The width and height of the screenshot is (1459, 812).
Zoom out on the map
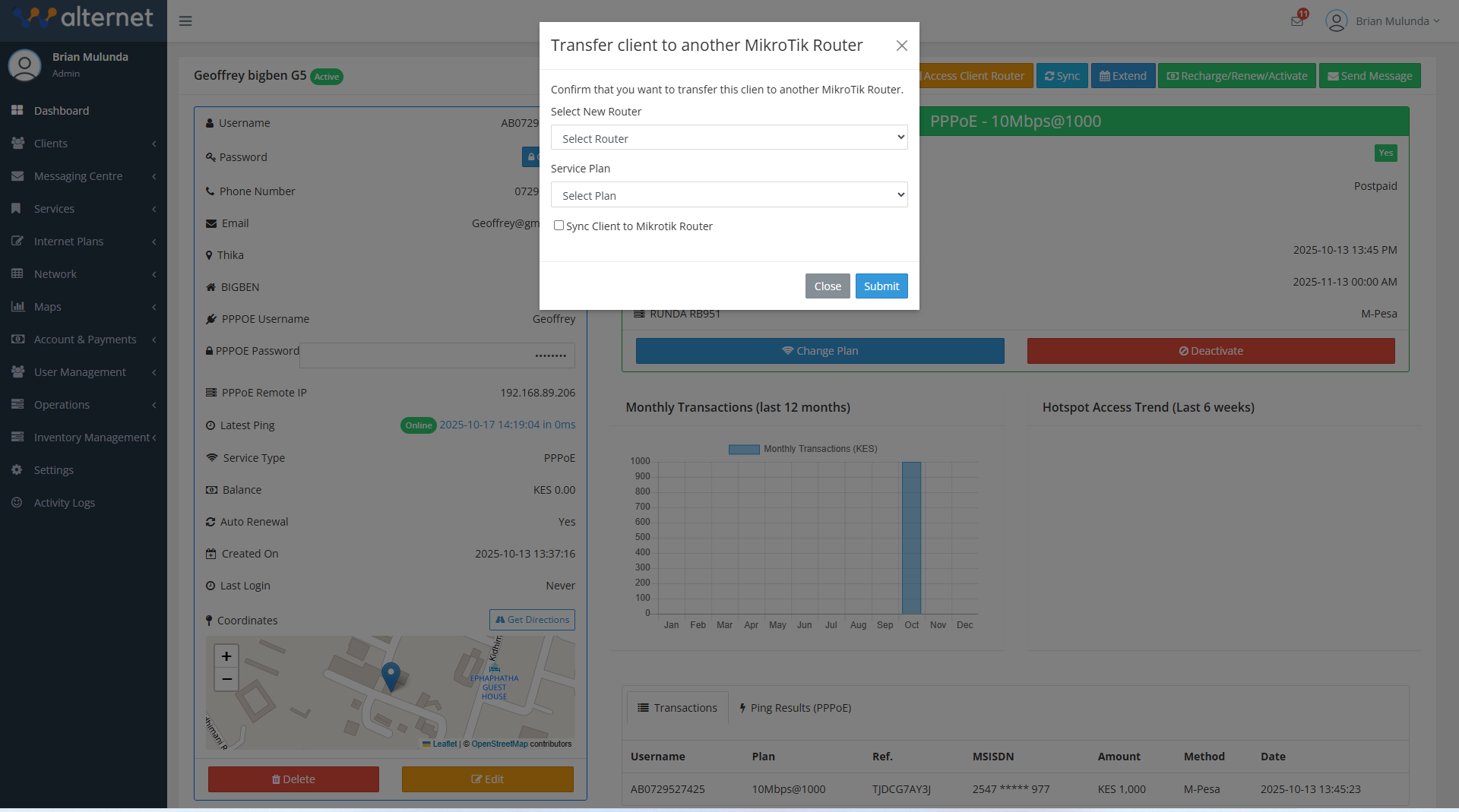pyautogui.click(x=226, y=679)
